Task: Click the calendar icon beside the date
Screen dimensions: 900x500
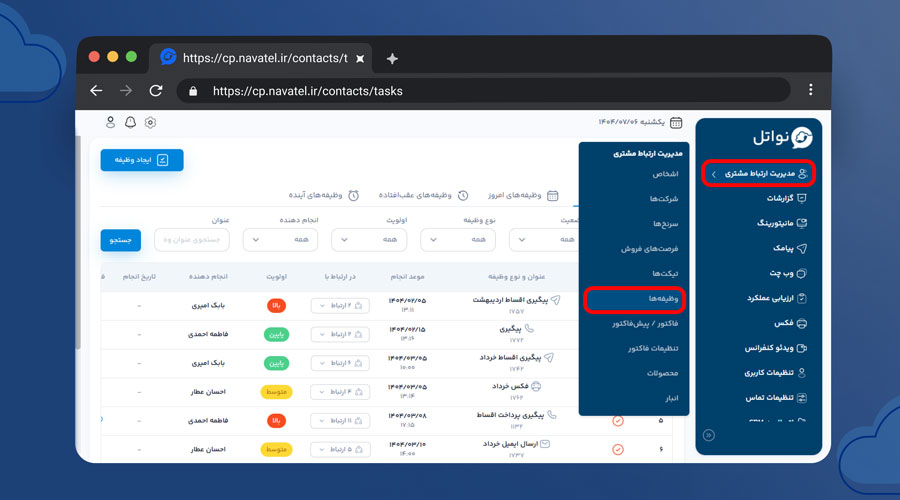Action: click(x=676, y=122)
